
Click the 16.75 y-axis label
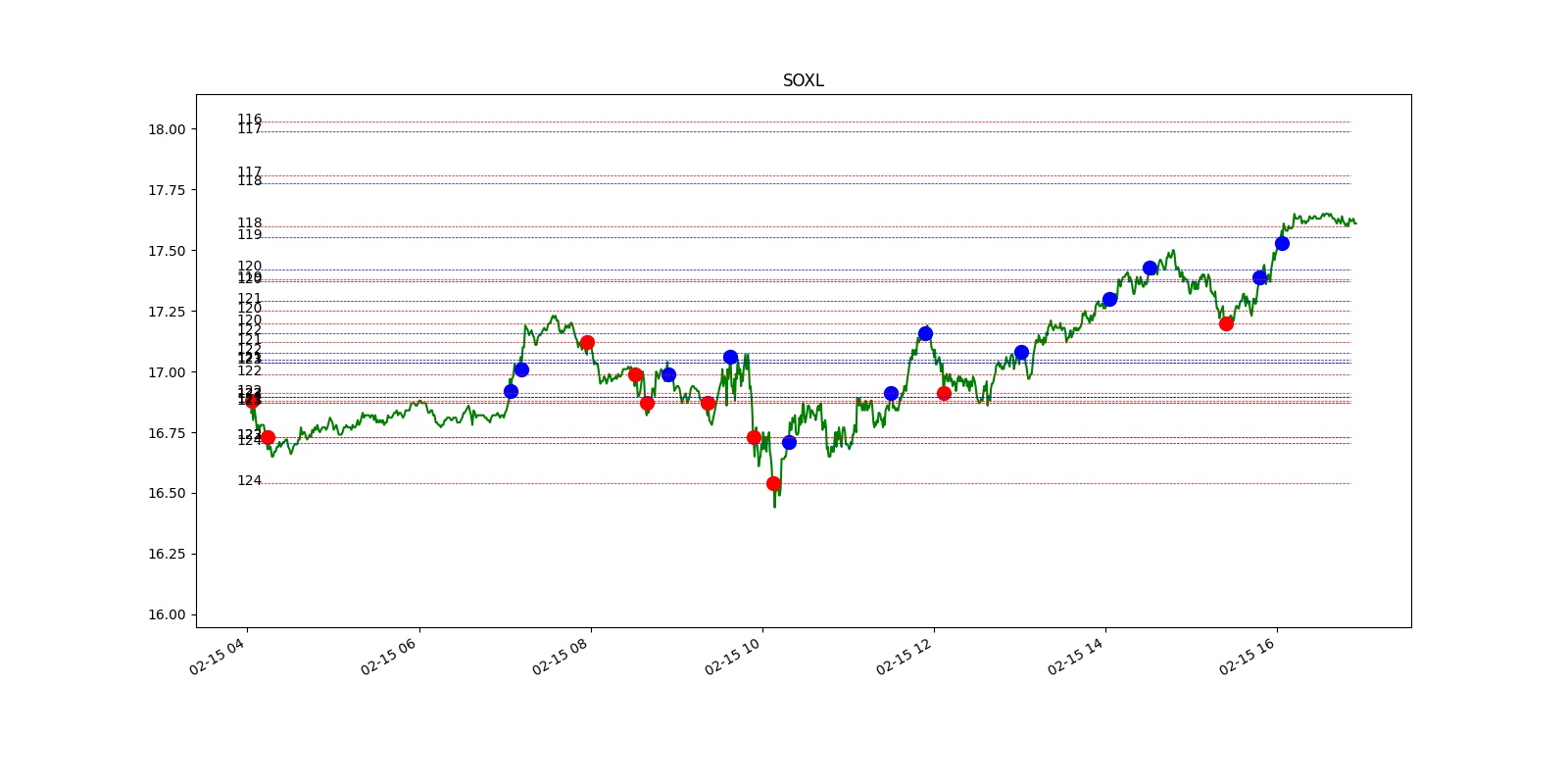[x=166, y=433]
